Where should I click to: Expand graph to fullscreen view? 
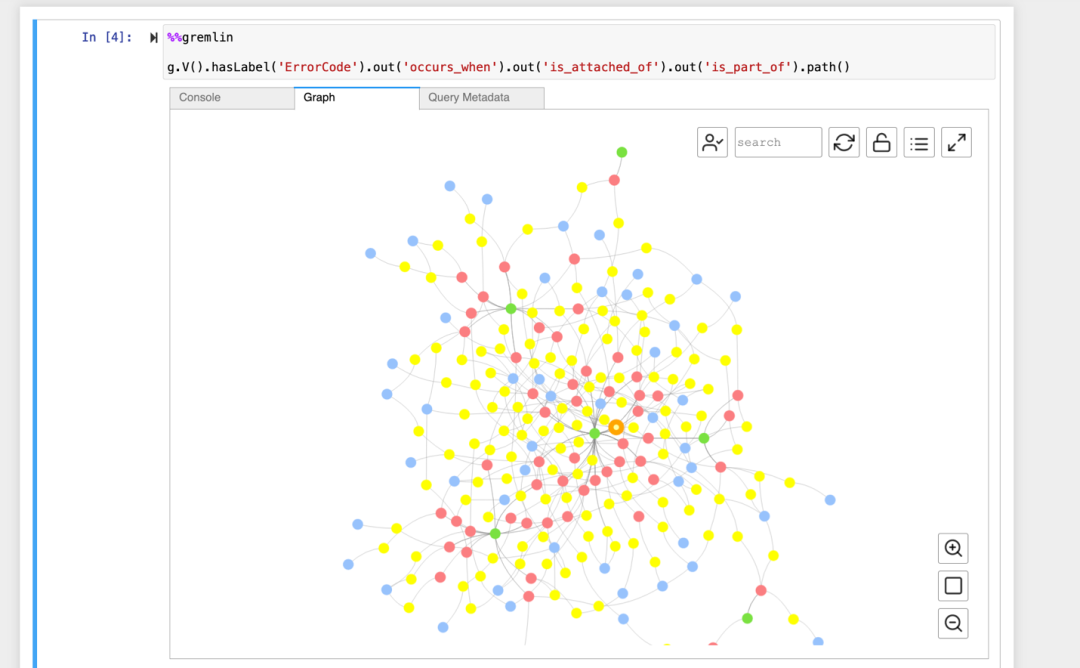pyautogui.click(x=957, y=143)
